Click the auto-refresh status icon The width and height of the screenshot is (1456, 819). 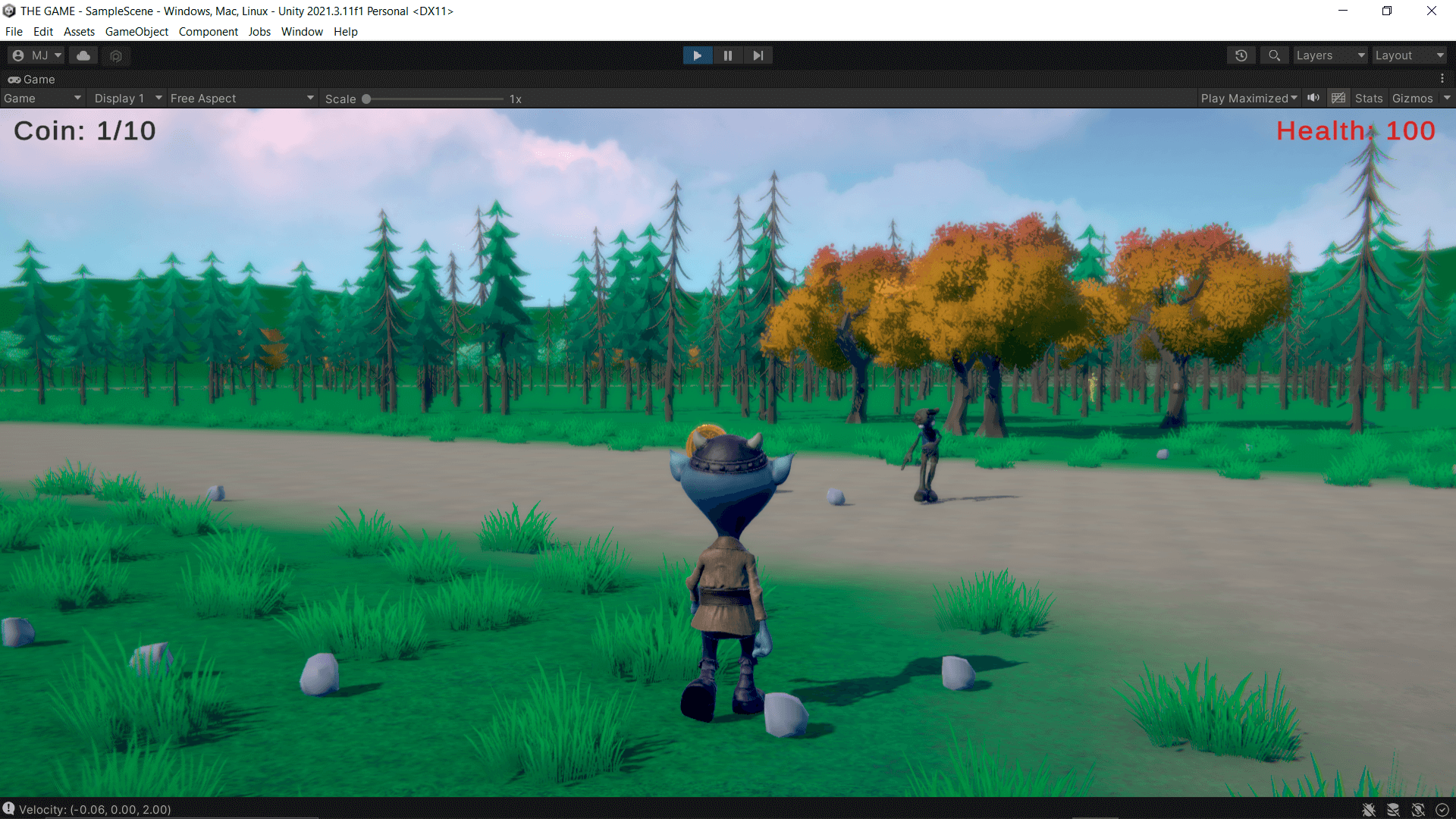pos(1418,810)
